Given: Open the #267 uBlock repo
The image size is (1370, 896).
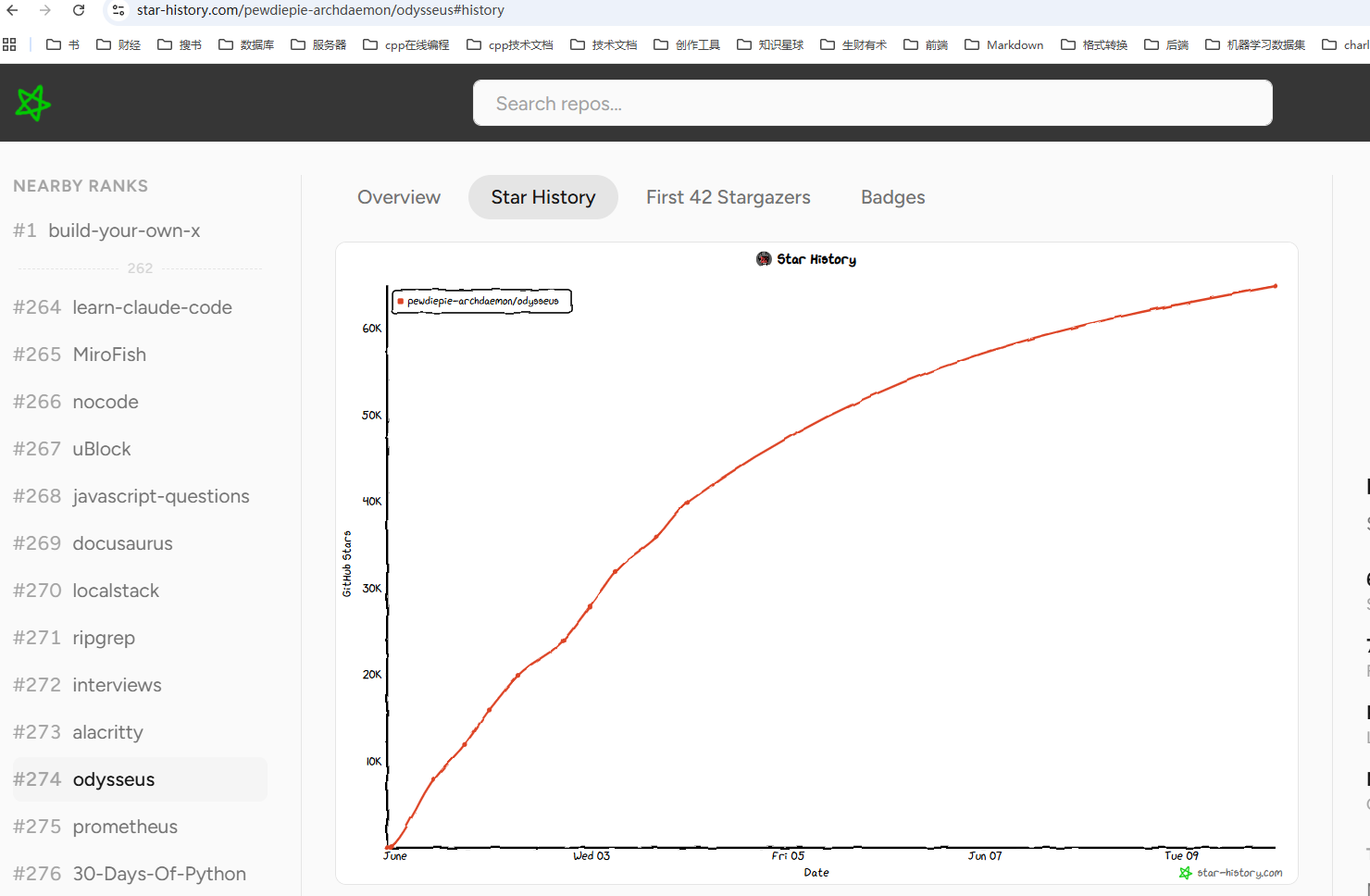Looking at the screenshot, I should click(72, 449).
